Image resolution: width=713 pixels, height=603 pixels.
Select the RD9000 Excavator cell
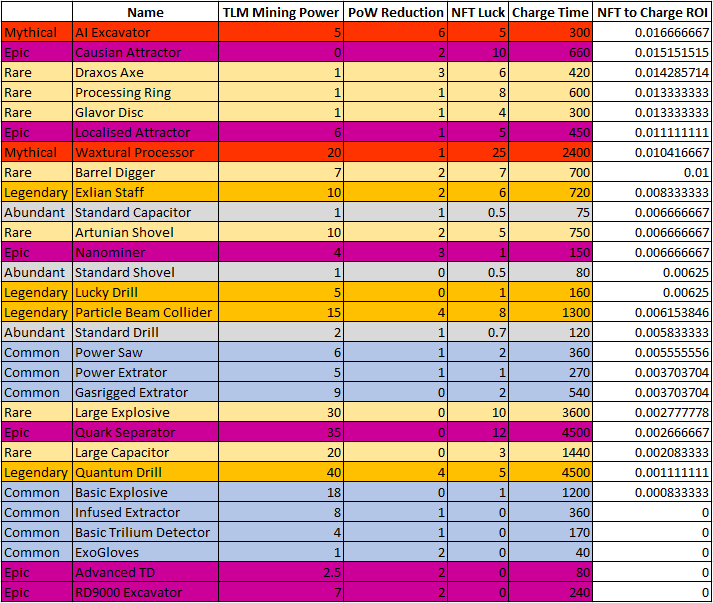(x=145, y=593)
